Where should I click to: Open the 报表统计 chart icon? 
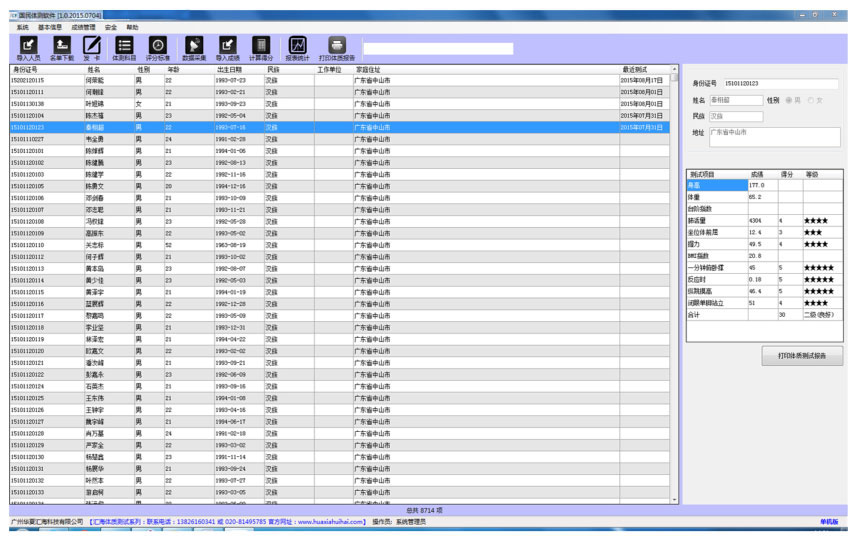297,47
